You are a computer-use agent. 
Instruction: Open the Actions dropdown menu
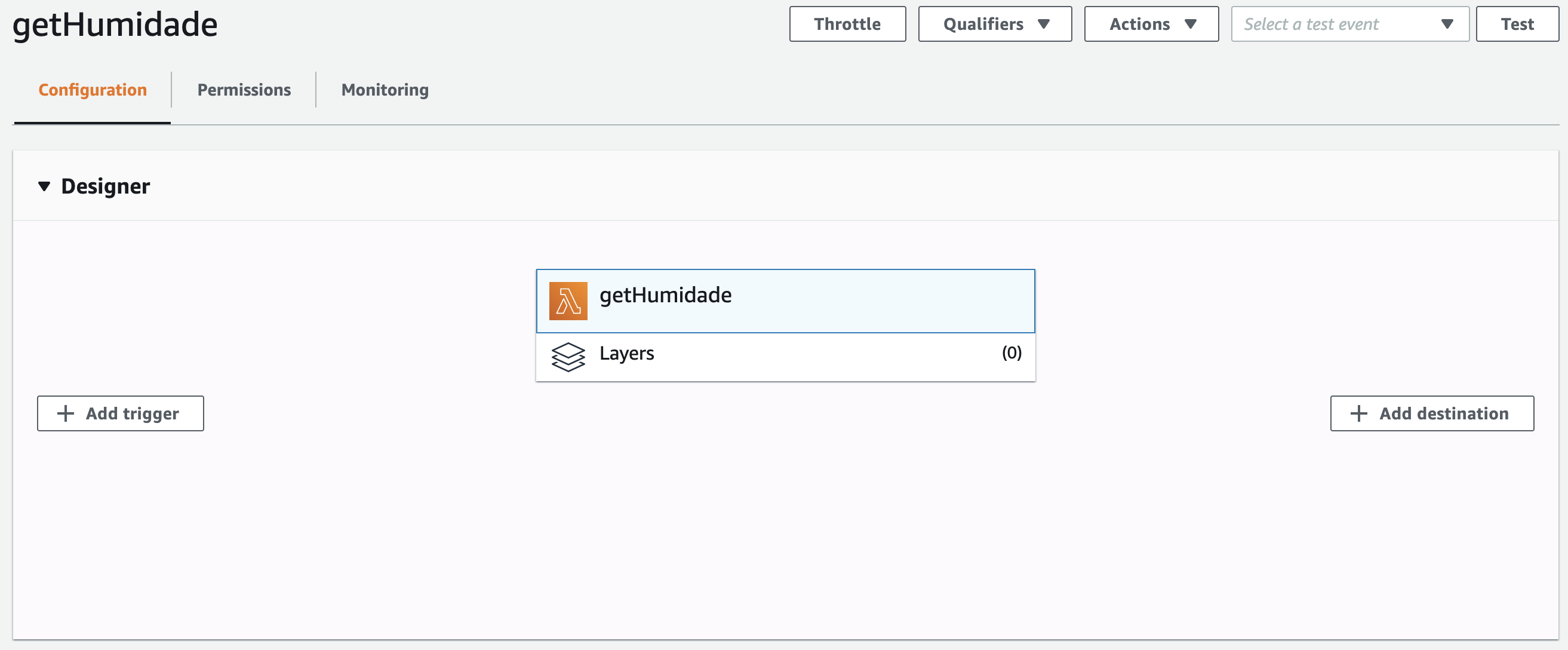1151,24
